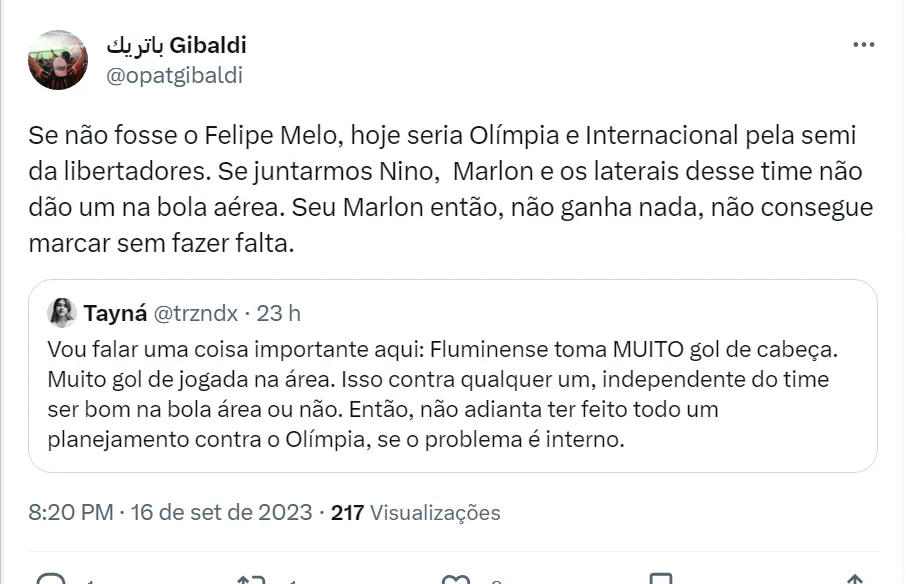
Task: Open the quoted tweet about Fluminense headers
Action: pyautogui.click(x=452, y=395)
